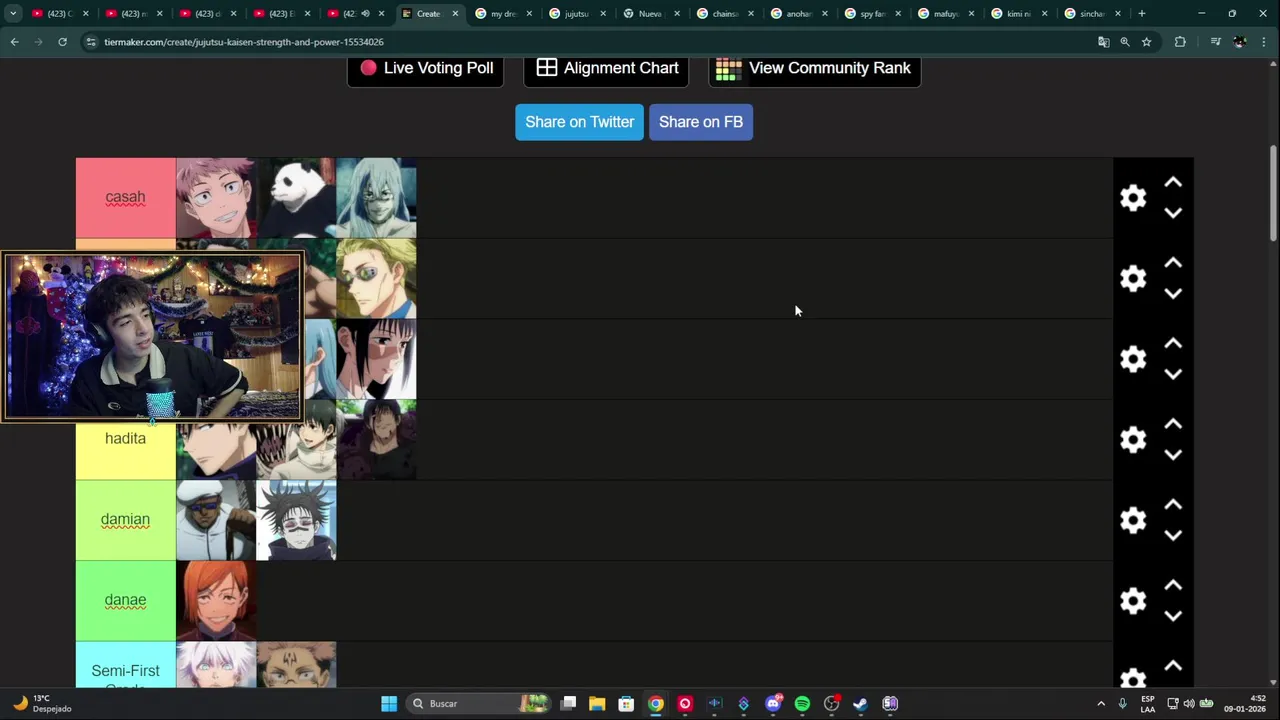
Task: Open settings gear for the Nanami image row
Action: pos(1133,278)
